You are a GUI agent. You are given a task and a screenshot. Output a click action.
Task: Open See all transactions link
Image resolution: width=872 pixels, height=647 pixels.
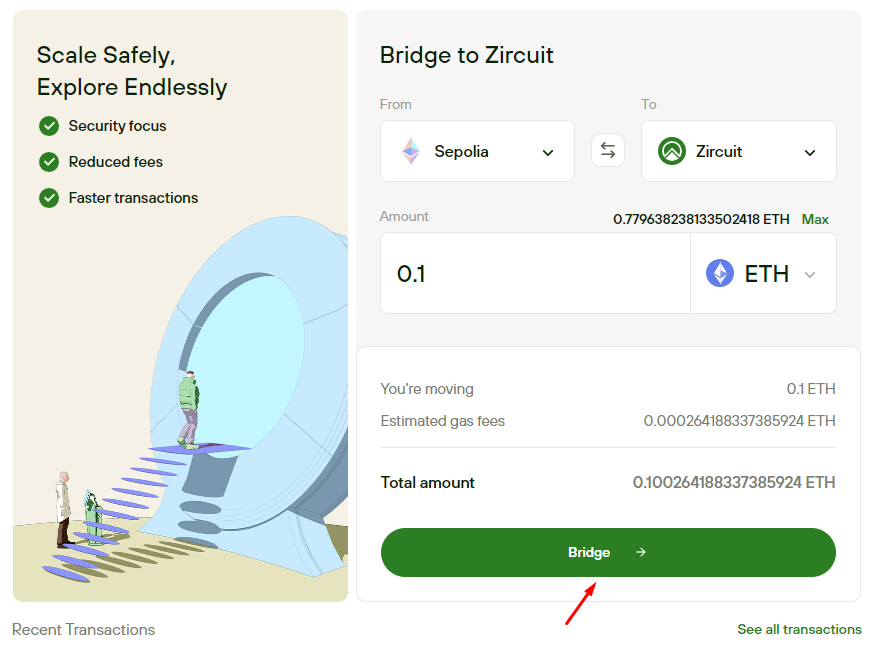point(799,629)
